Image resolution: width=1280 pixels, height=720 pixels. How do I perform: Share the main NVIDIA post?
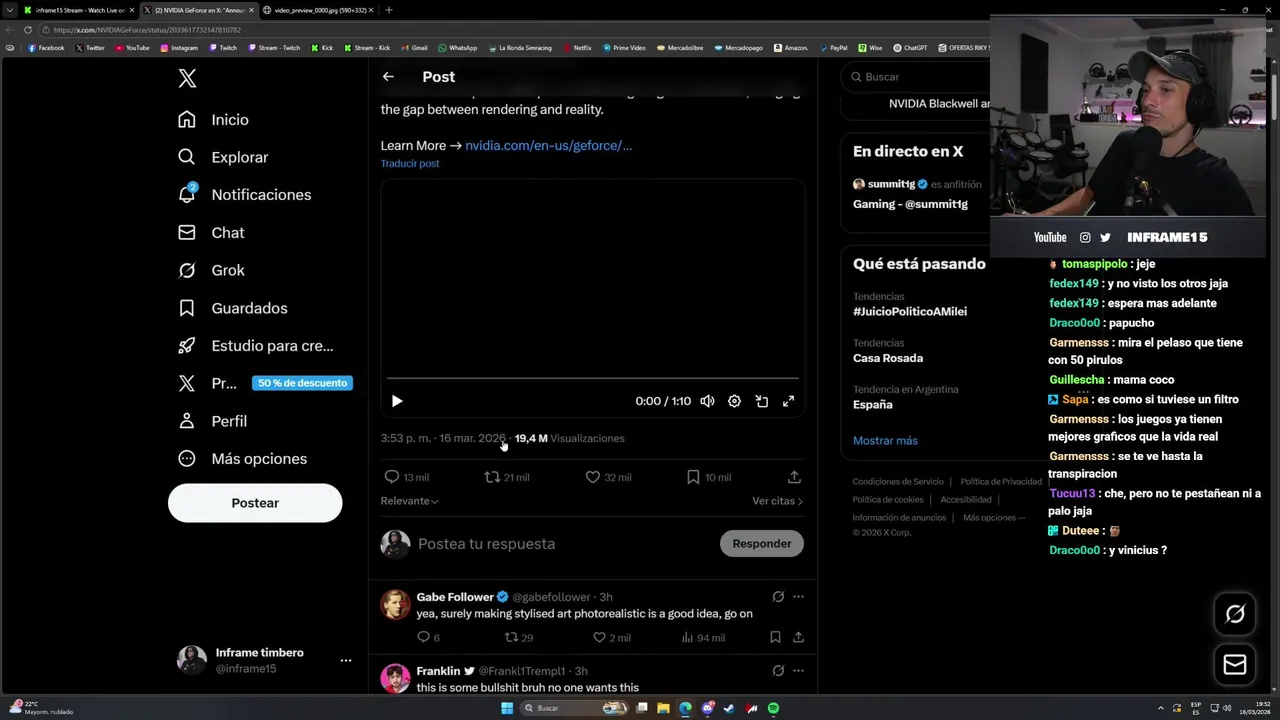tap(794, 477)
